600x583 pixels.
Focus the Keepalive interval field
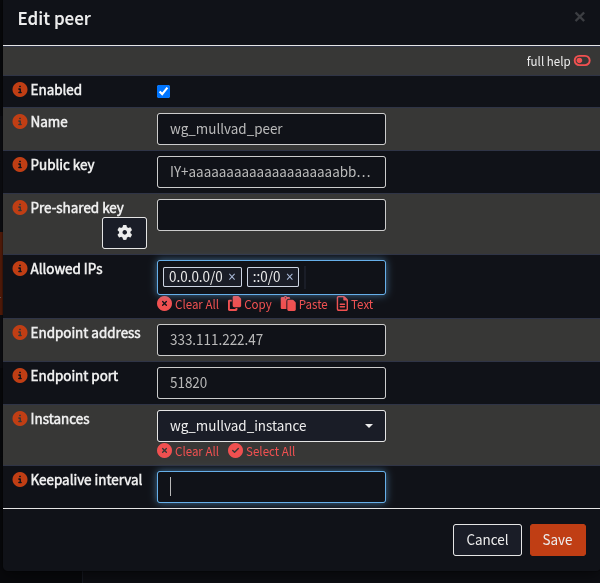(271, 487)
